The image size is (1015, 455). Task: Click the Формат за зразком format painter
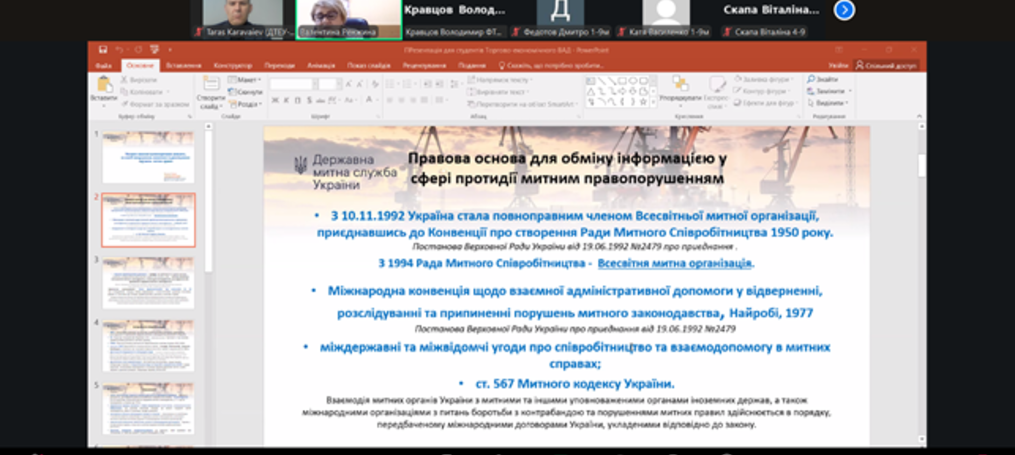coord(155,103)
